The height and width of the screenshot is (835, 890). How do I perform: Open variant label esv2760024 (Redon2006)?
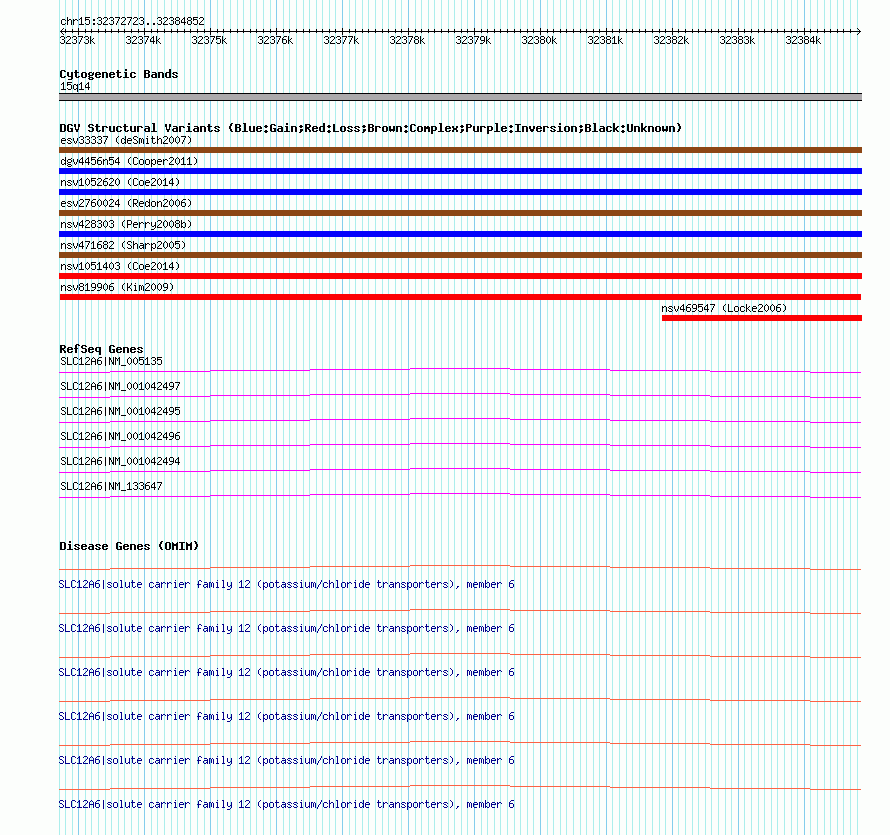[126, 203]
